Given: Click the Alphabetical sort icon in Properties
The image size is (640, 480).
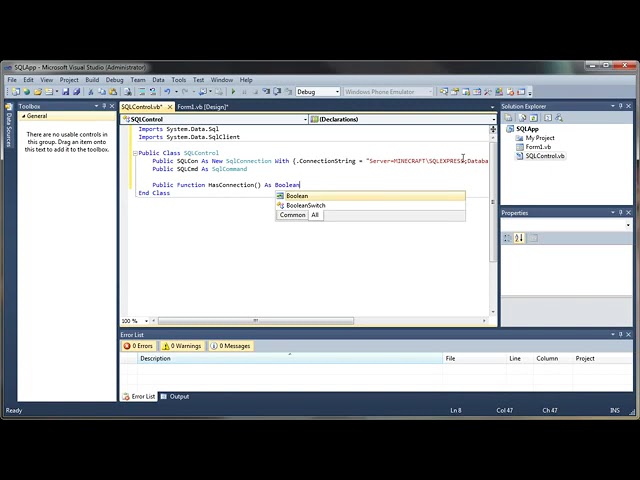Looking at the screenshot, I should [x=519, y=238].
